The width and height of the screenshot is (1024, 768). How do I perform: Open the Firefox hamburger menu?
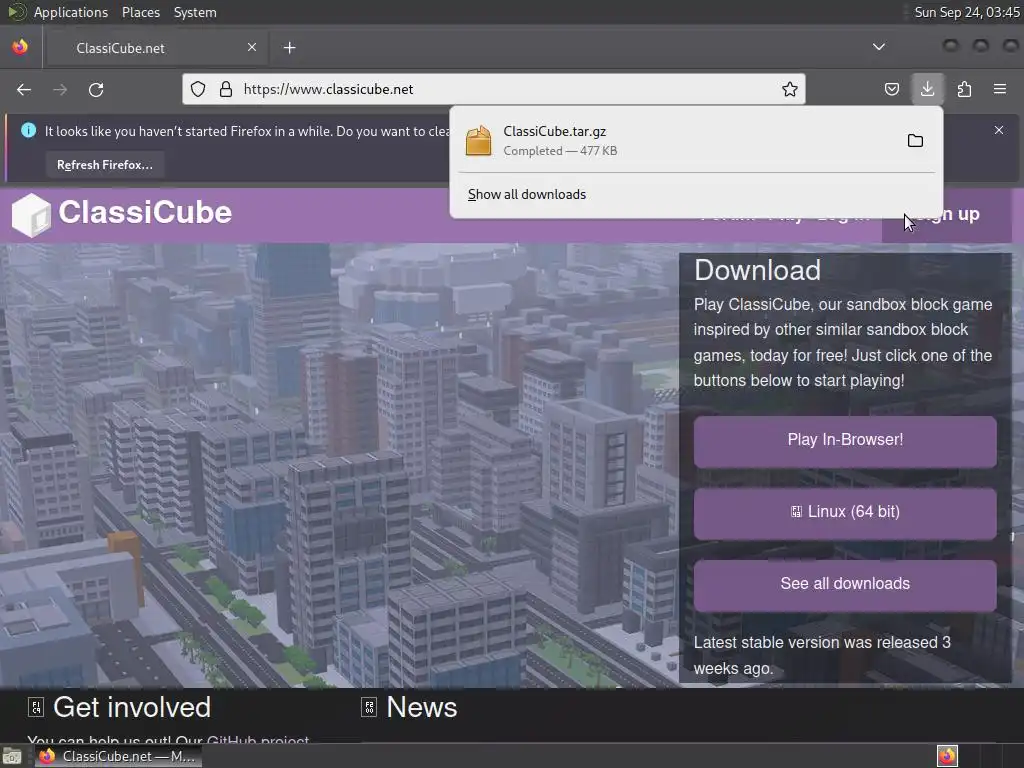coord(1000,89)
